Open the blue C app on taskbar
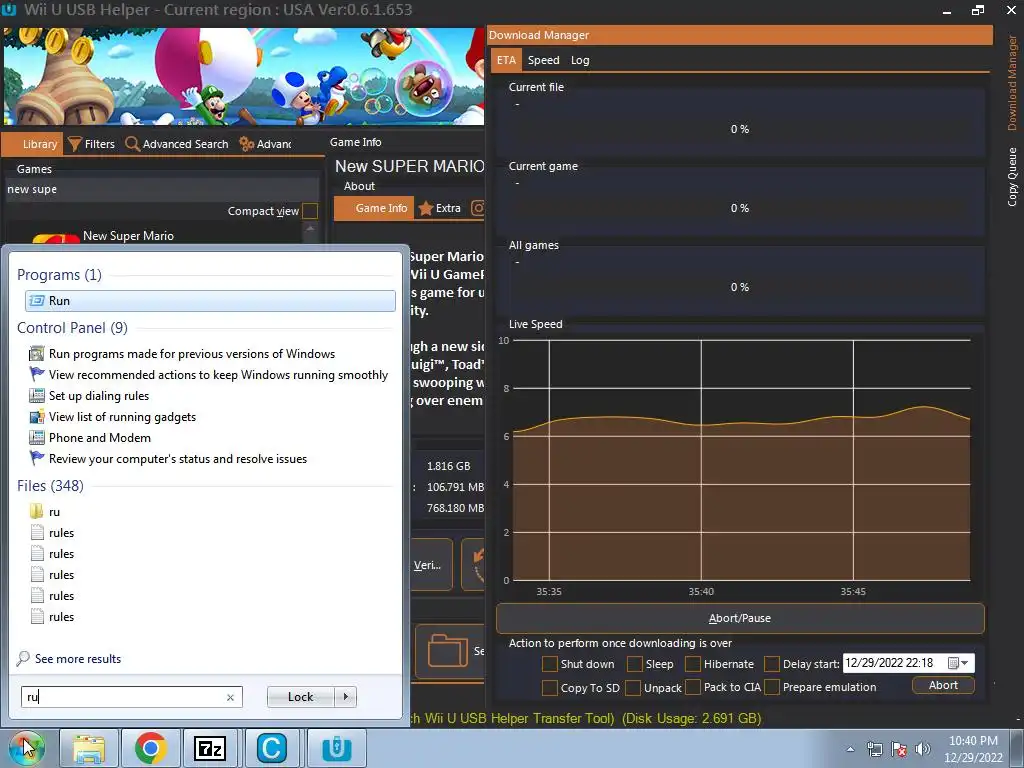 [272, 748]
